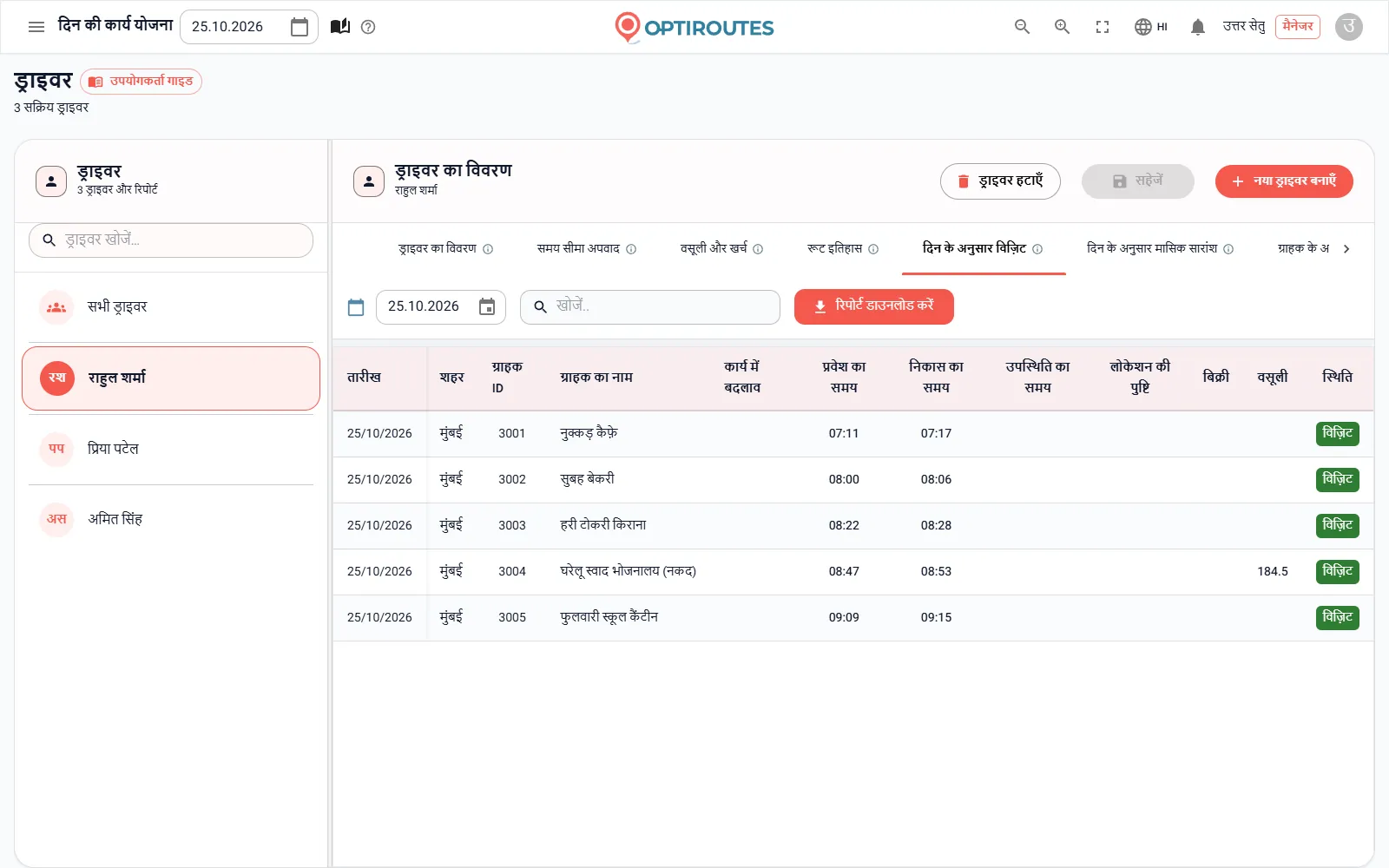Click customer name सुबह बेकरी

[x=588, y=479]
